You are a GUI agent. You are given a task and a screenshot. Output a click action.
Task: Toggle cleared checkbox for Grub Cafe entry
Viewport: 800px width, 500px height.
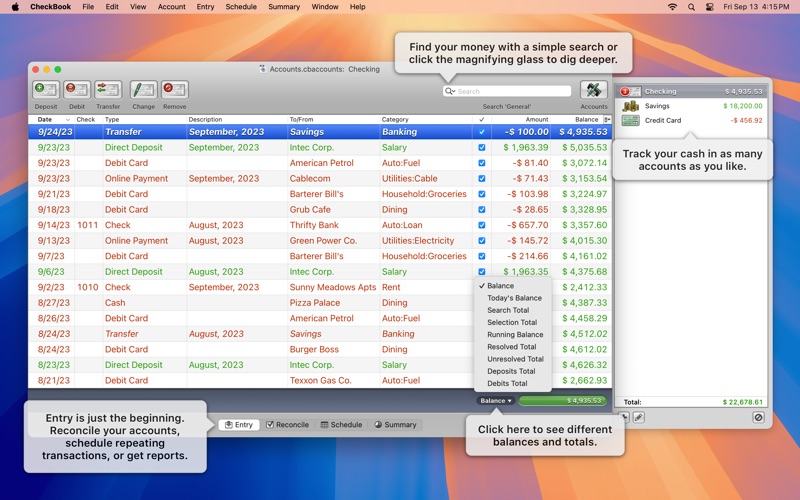click(x=482, y=210)
